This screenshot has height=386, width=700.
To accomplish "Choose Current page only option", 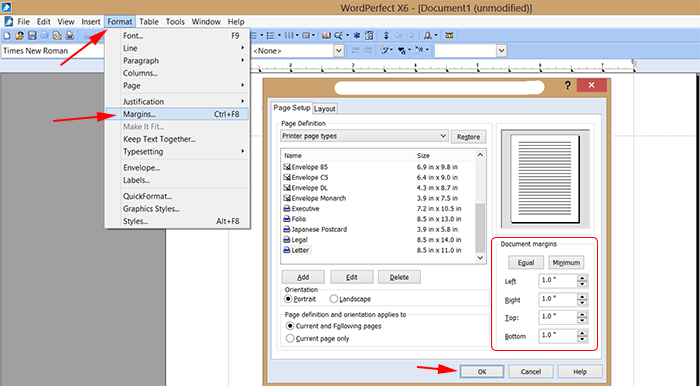I will tap(290, 339).
